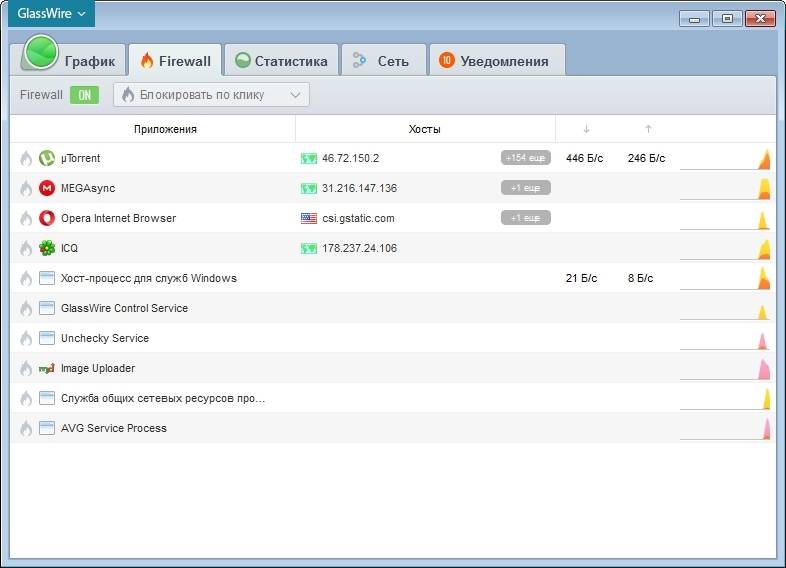Block Служба общих сетевых ресурсов flame icon
Viewport: 786px width, 568px height.
click(26, 398)
